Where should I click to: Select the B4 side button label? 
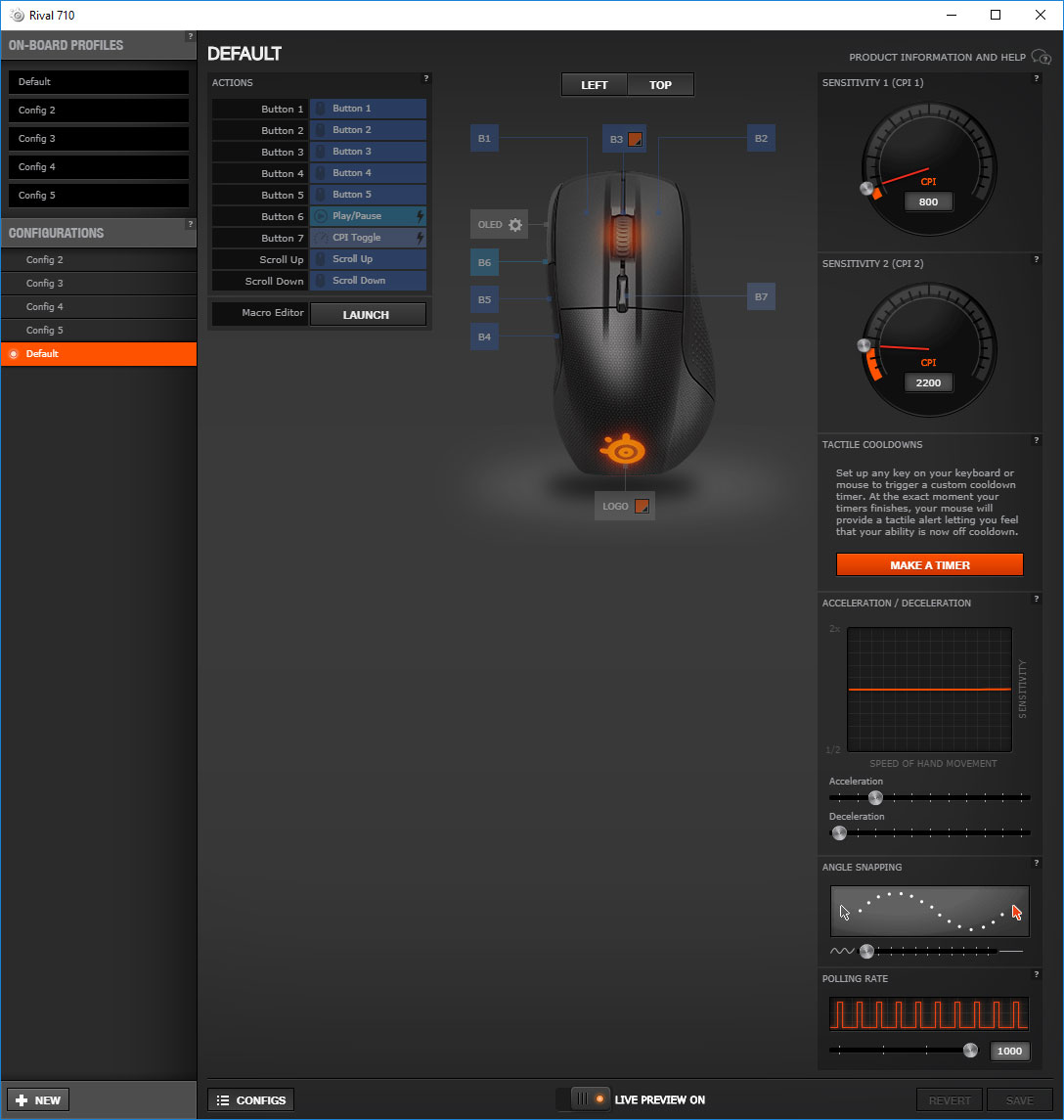[x=484, y=337]
